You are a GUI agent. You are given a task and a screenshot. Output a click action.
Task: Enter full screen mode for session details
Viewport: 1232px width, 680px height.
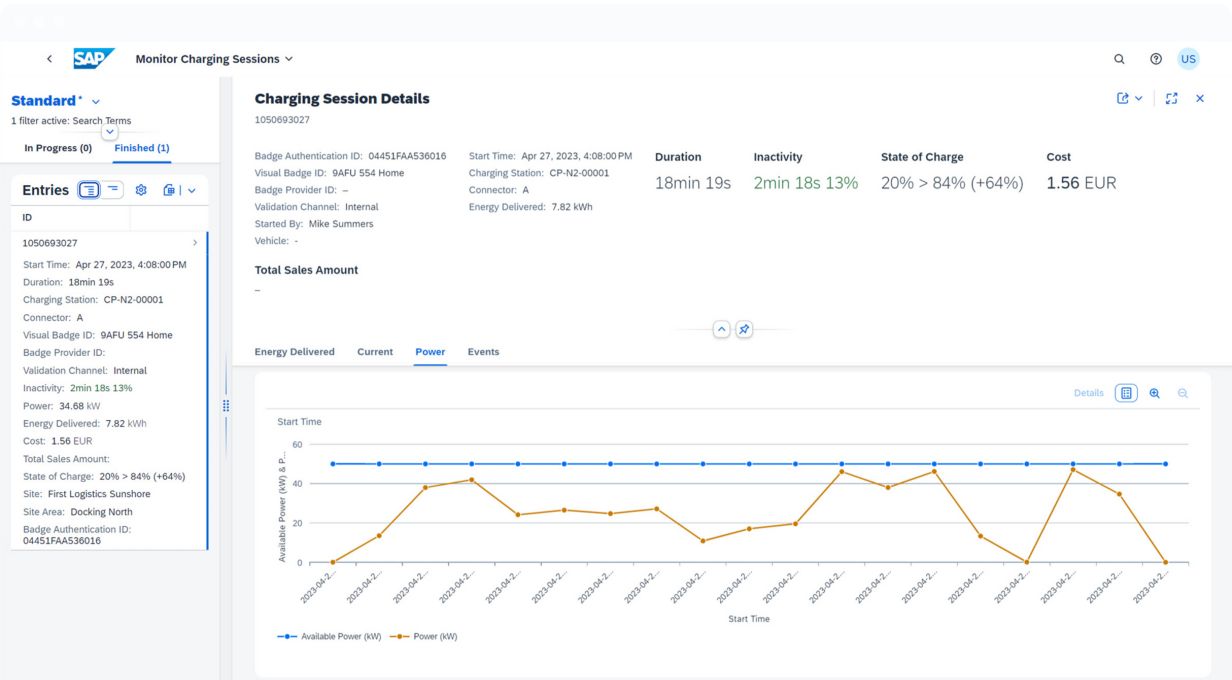pyautogui.click(x=1172, y=99)
